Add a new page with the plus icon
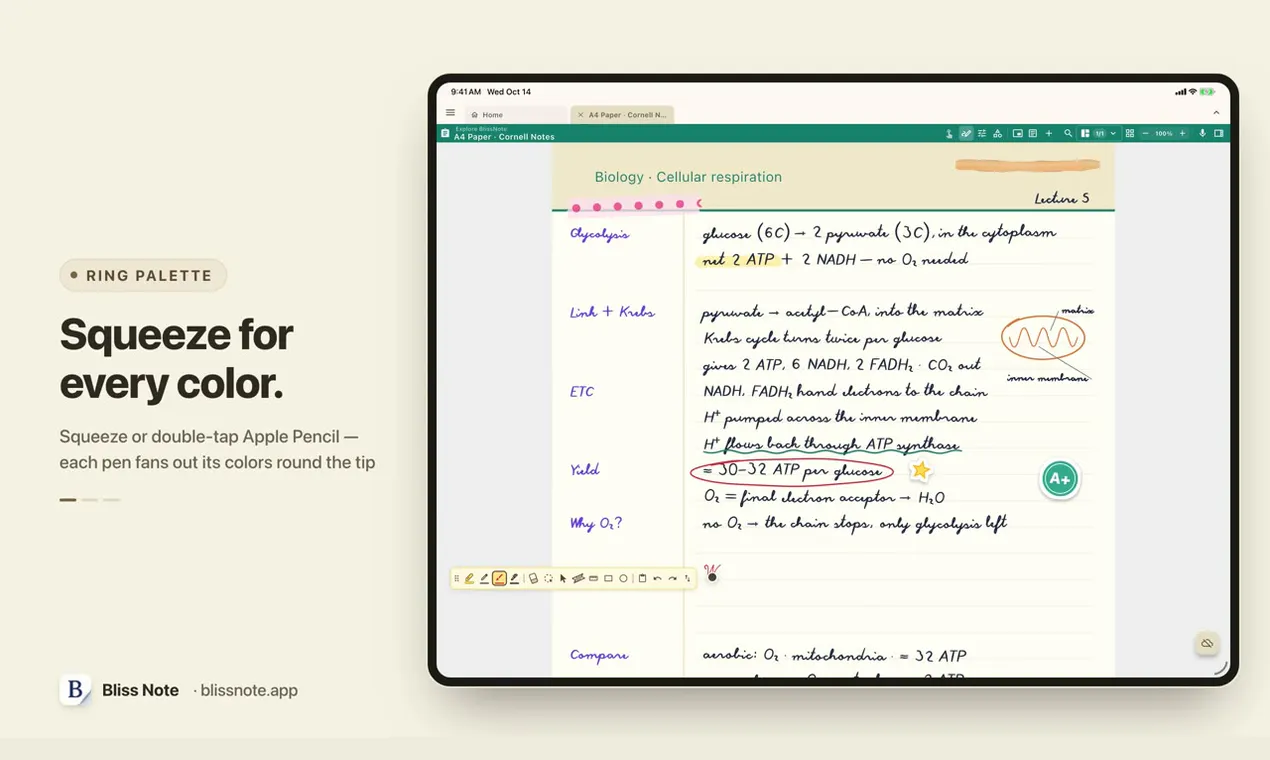This screenshot has height=760, width=1270. click(1049, 133)
